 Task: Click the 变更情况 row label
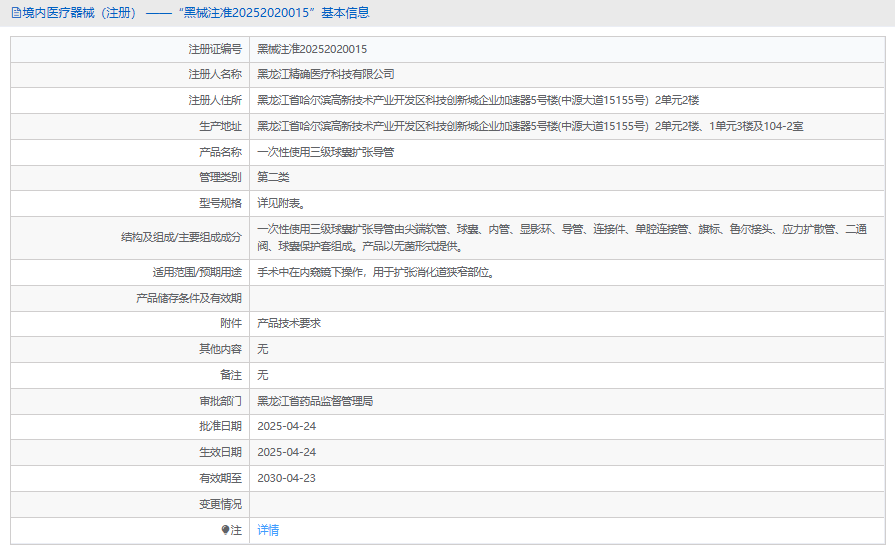coord(220,504)
